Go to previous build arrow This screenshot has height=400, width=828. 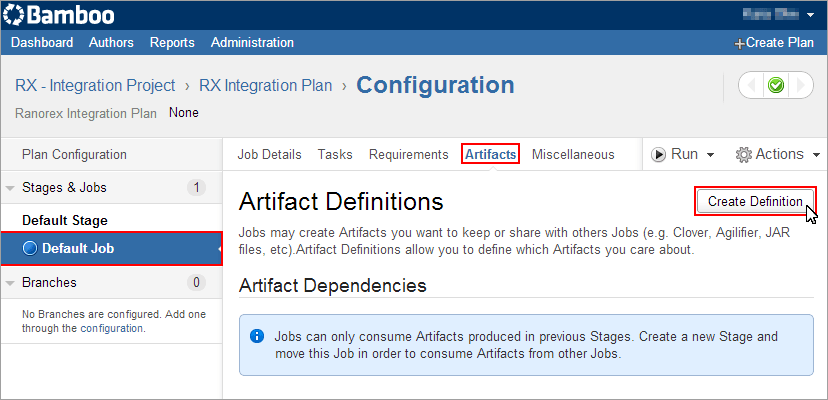pos(752,85)
